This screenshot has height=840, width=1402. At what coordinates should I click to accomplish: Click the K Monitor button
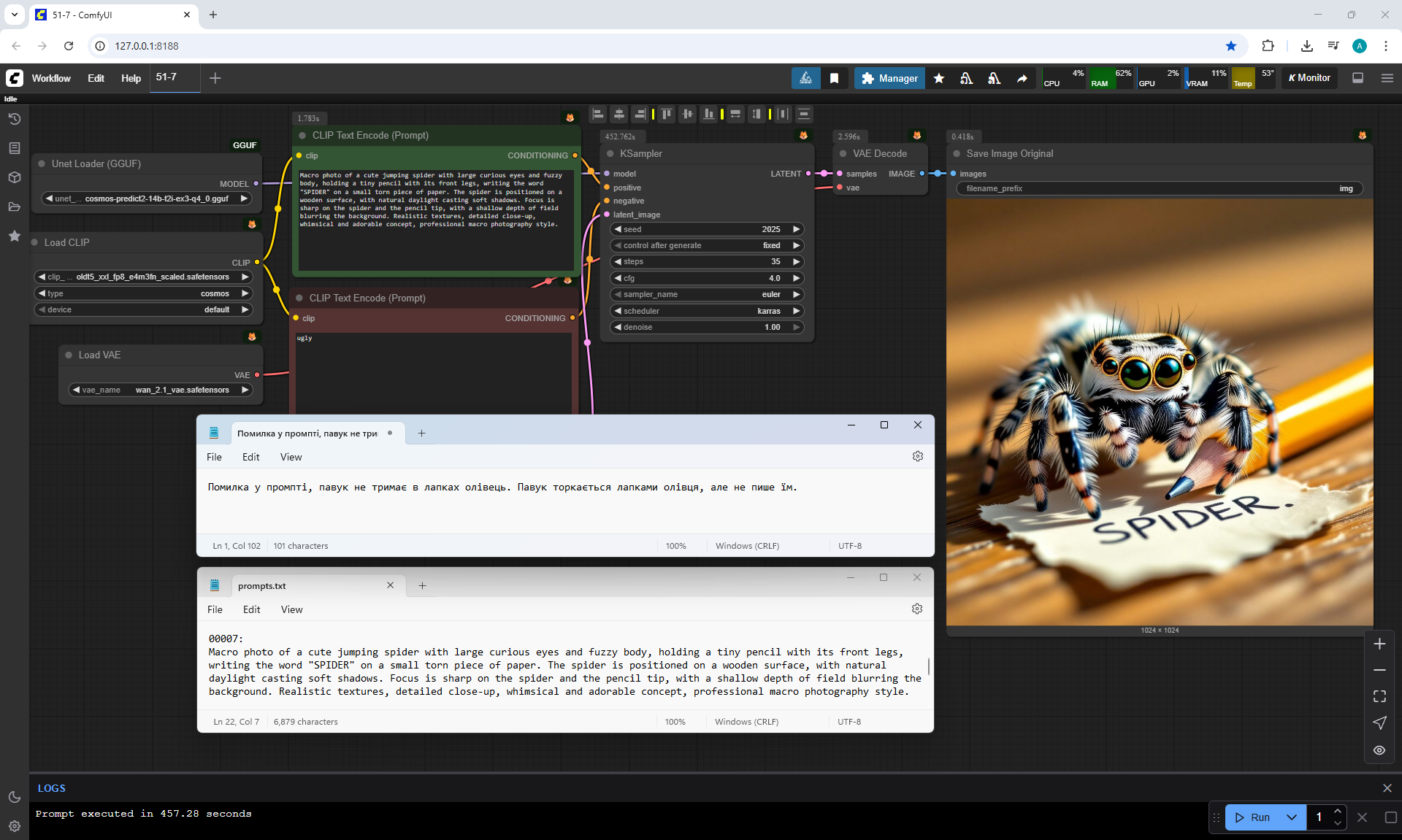(1309, 78)
